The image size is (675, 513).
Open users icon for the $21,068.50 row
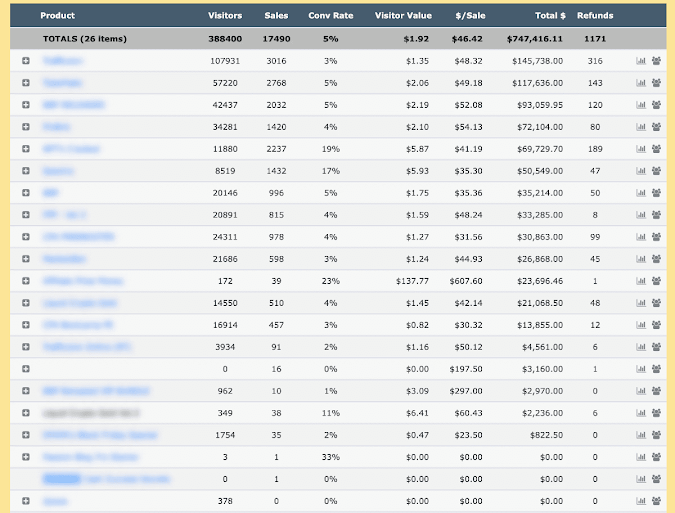pos(656,303)
